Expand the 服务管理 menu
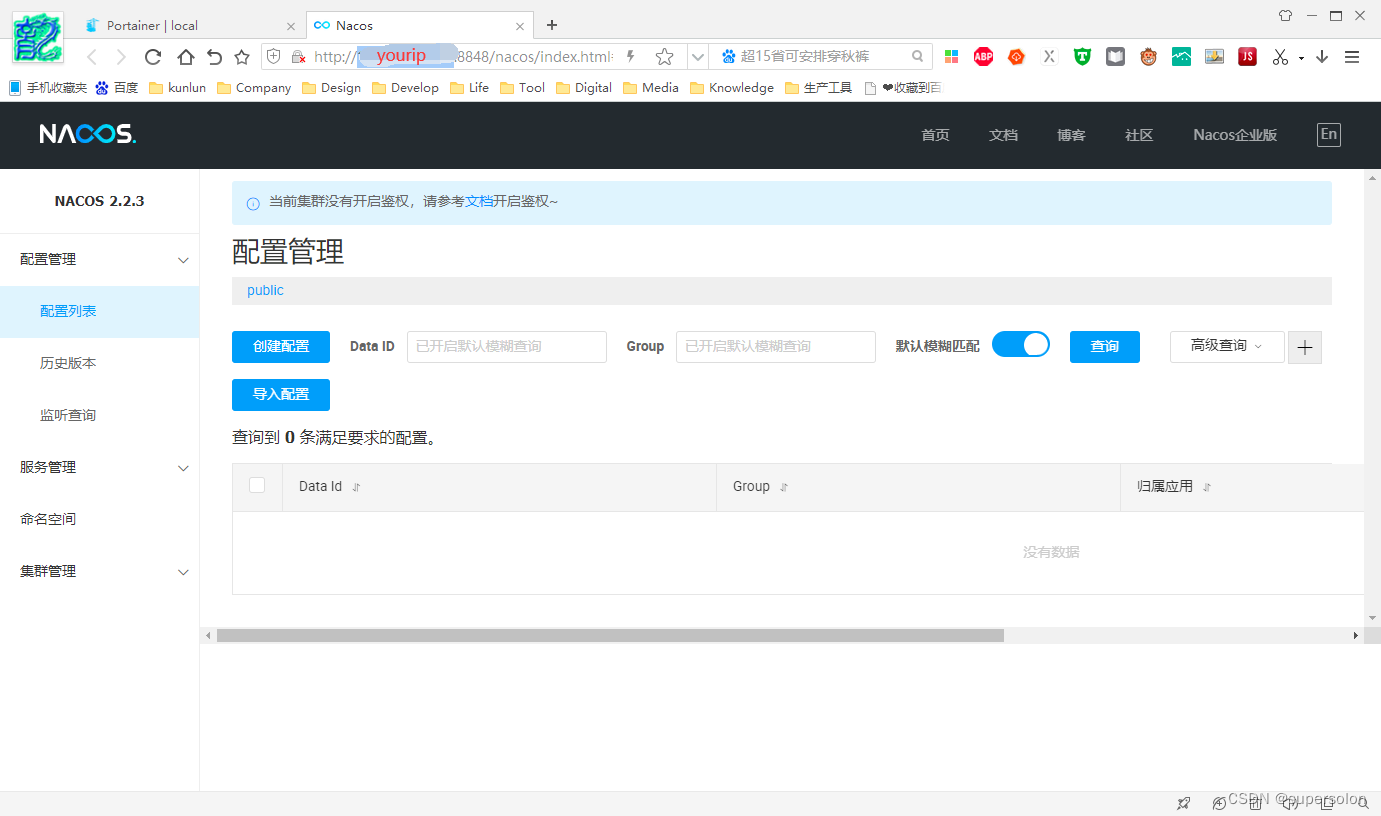Viewport: 1381px width, 816px height. pyautogui.click(x=100, y=467)
